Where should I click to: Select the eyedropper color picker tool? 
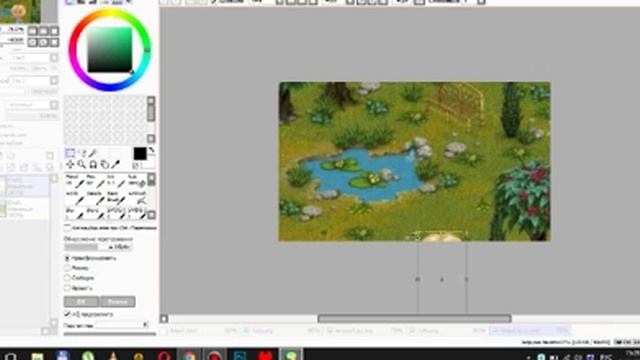pyautogui.click(x=116, y=164)
